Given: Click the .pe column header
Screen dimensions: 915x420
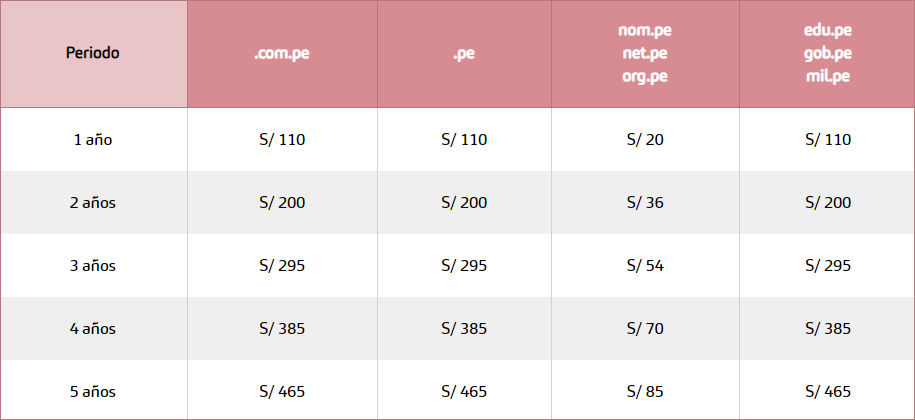Looking at the screenshot, I should pos(463,53).
